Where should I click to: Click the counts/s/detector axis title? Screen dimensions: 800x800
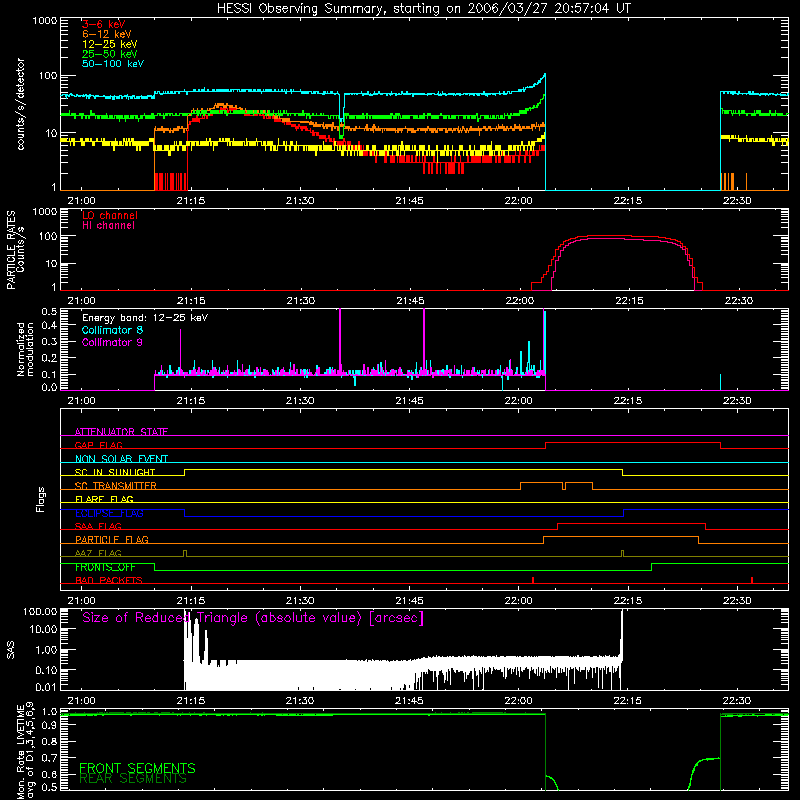[x=20, y=104]
